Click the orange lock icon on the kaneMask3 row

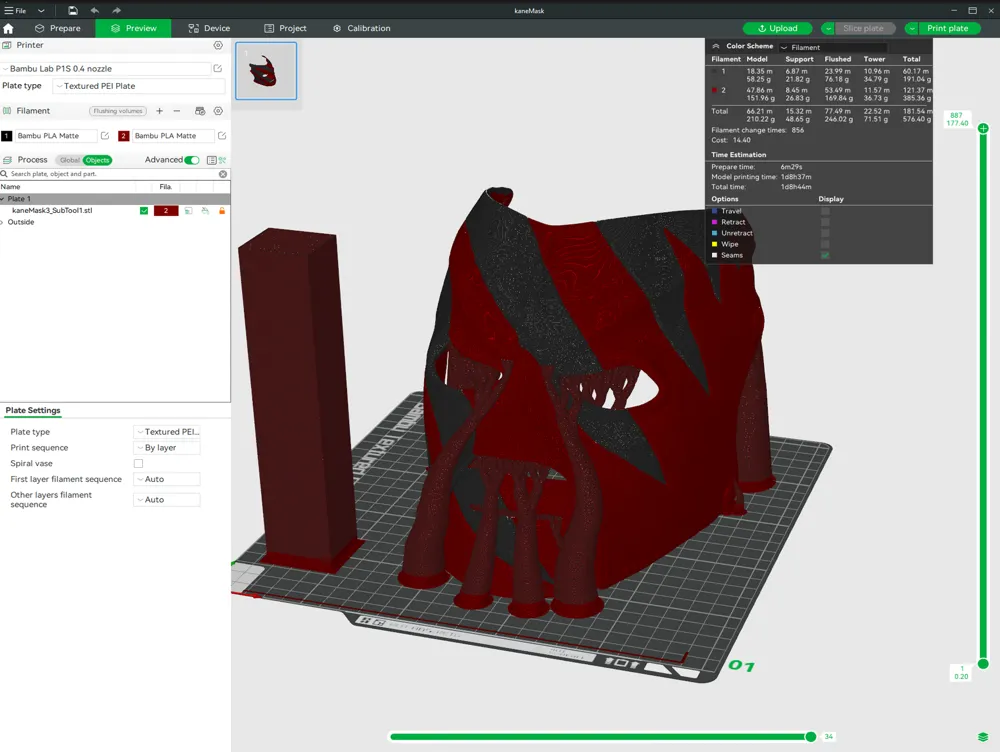click(x=222, y=210)
